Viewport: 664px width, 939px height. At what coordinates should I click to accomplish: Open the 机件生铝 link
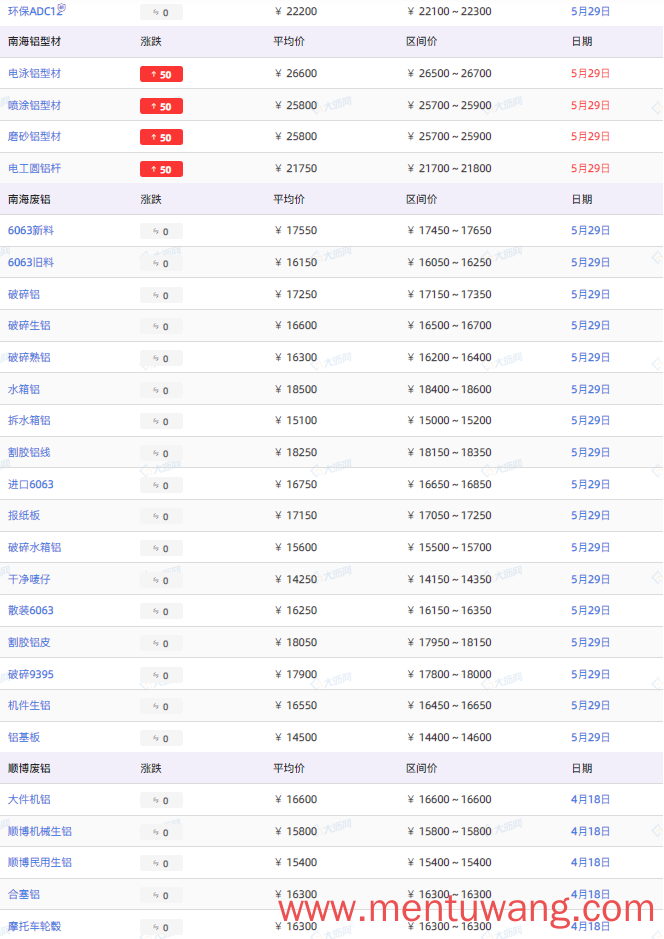[29, 705]
